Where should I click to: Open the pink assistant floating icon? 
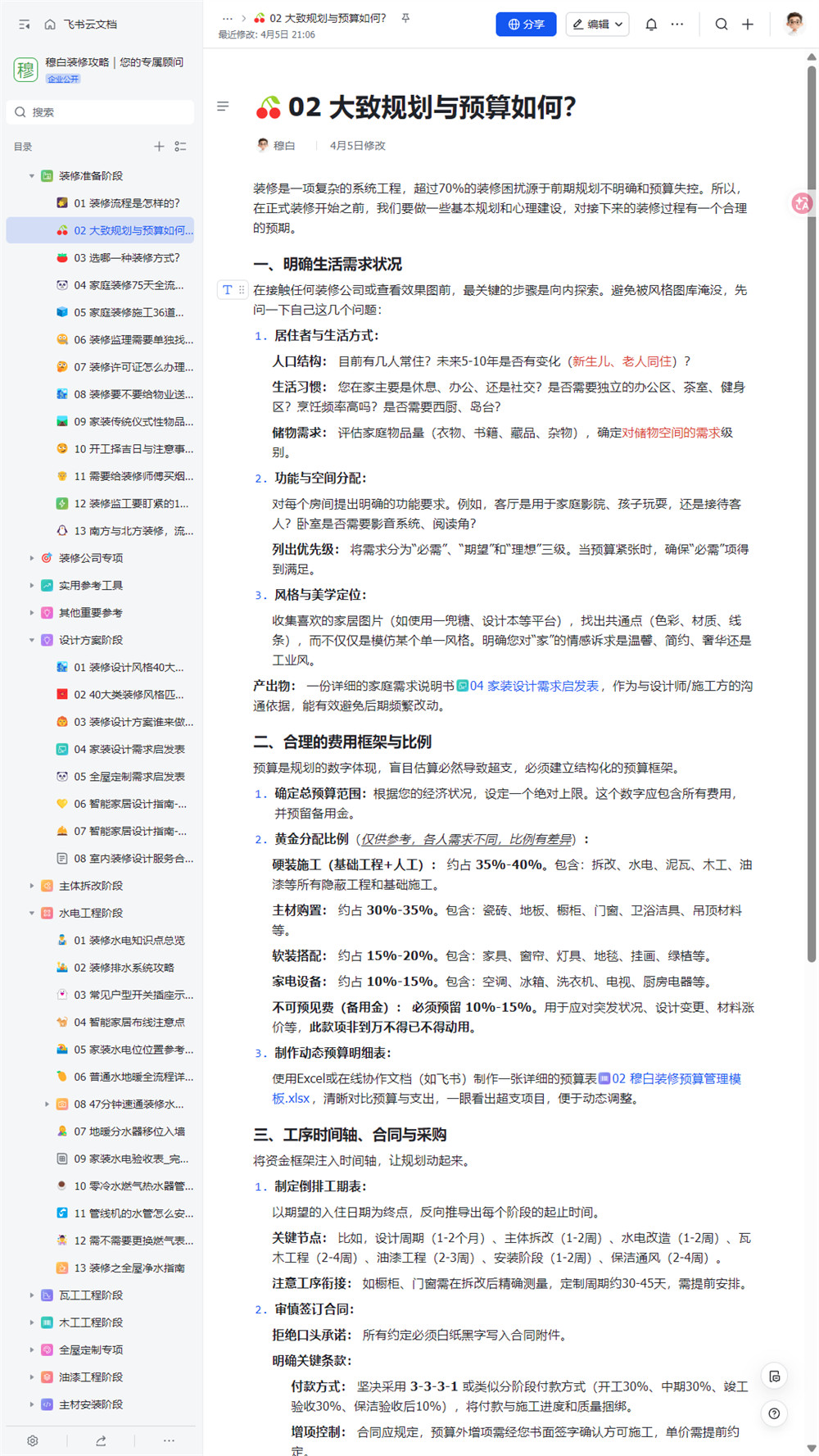pyautogui.click(x=802, y=203)
